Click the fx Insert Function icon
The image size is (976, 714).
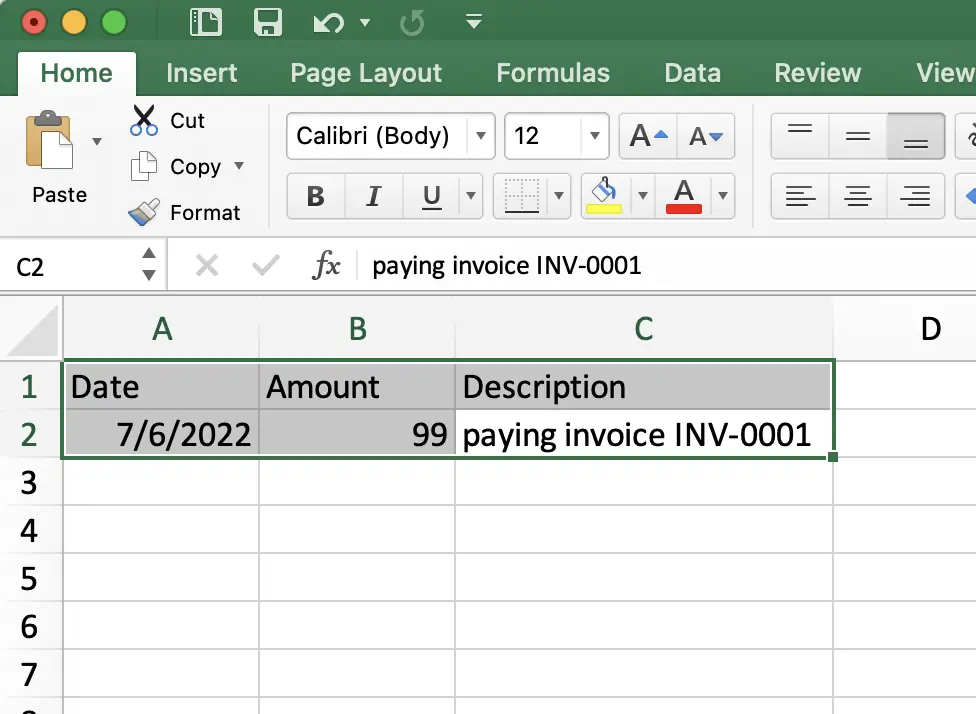[327, 266]
